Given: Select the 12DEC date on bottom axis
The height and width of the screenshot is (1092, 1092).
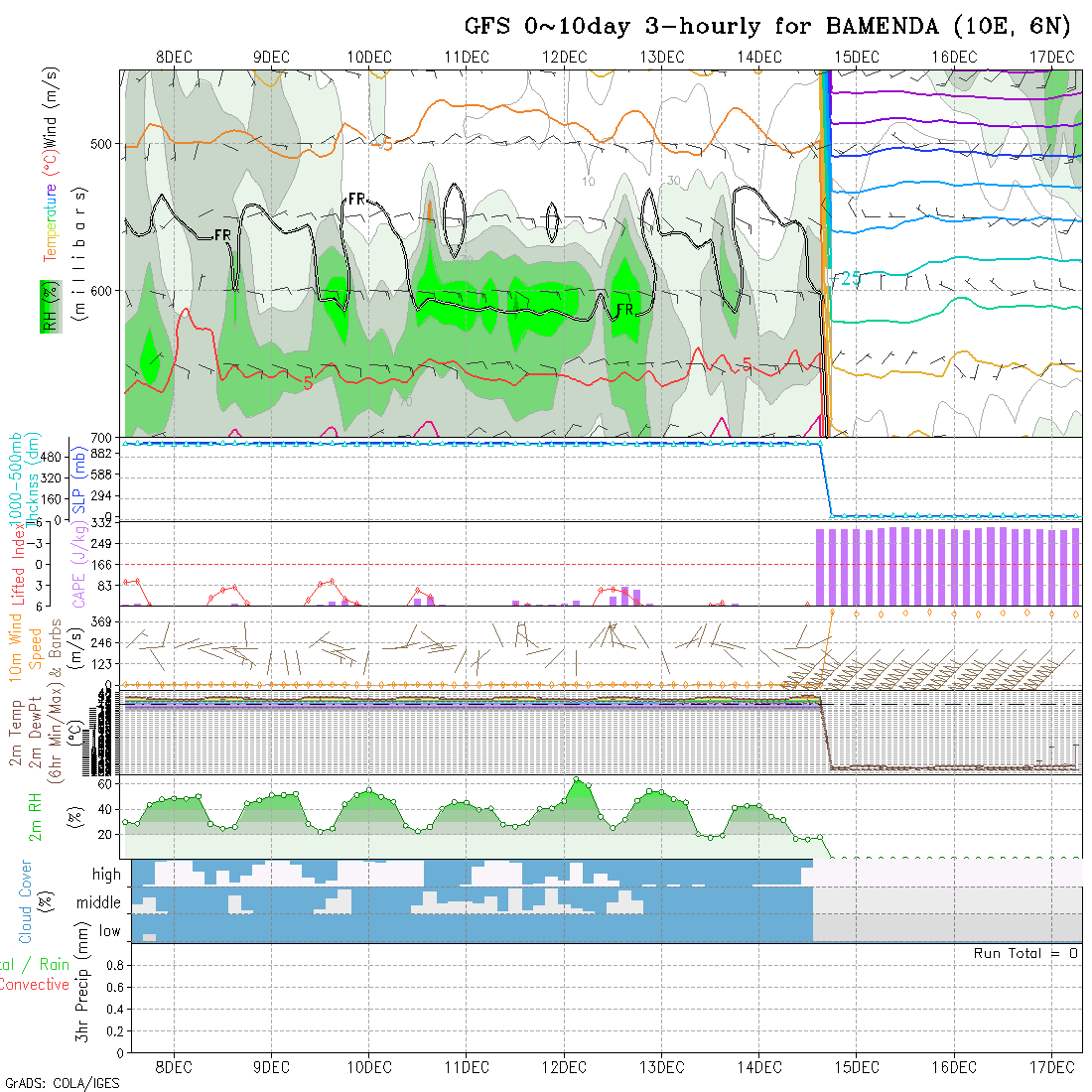Looking at the screenshot, I should 564,1067.
